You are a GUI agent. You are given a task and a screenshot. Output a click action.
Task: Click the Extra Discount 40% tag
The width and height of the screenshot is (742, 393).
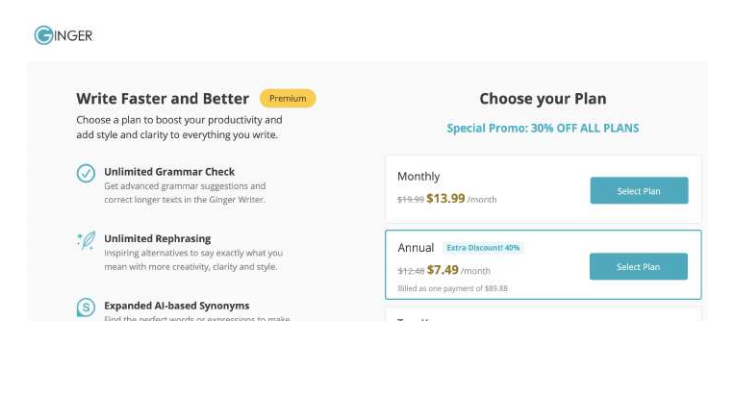[x=483, y=248]
